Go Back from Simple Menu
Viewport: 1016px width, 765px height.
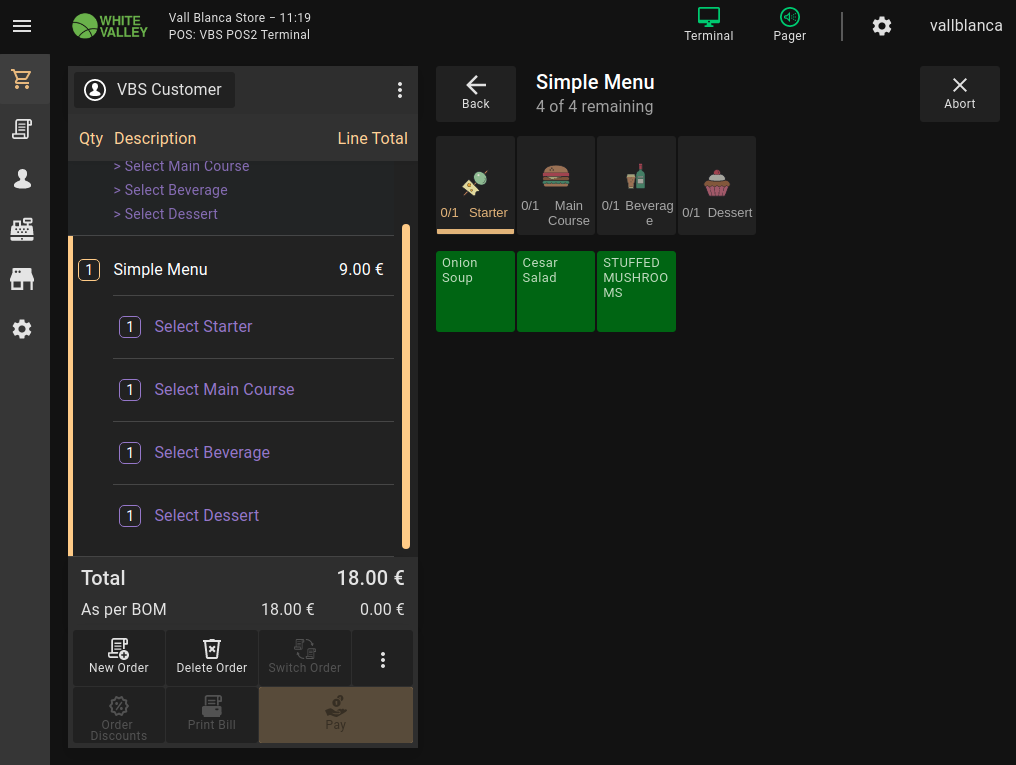click(476, 94)
